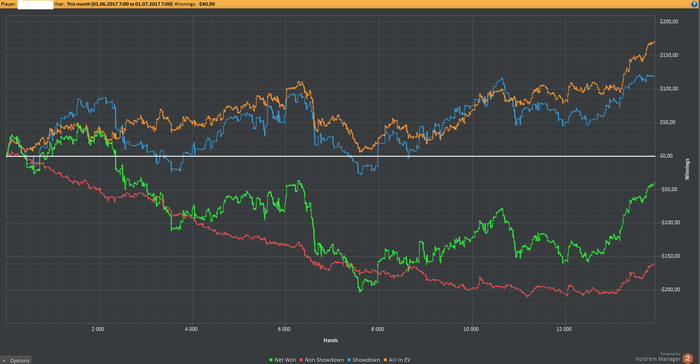Toggle the Net Won legend entry
The height and width of the screenshot is (364, 700).
[x=283, y=360]
